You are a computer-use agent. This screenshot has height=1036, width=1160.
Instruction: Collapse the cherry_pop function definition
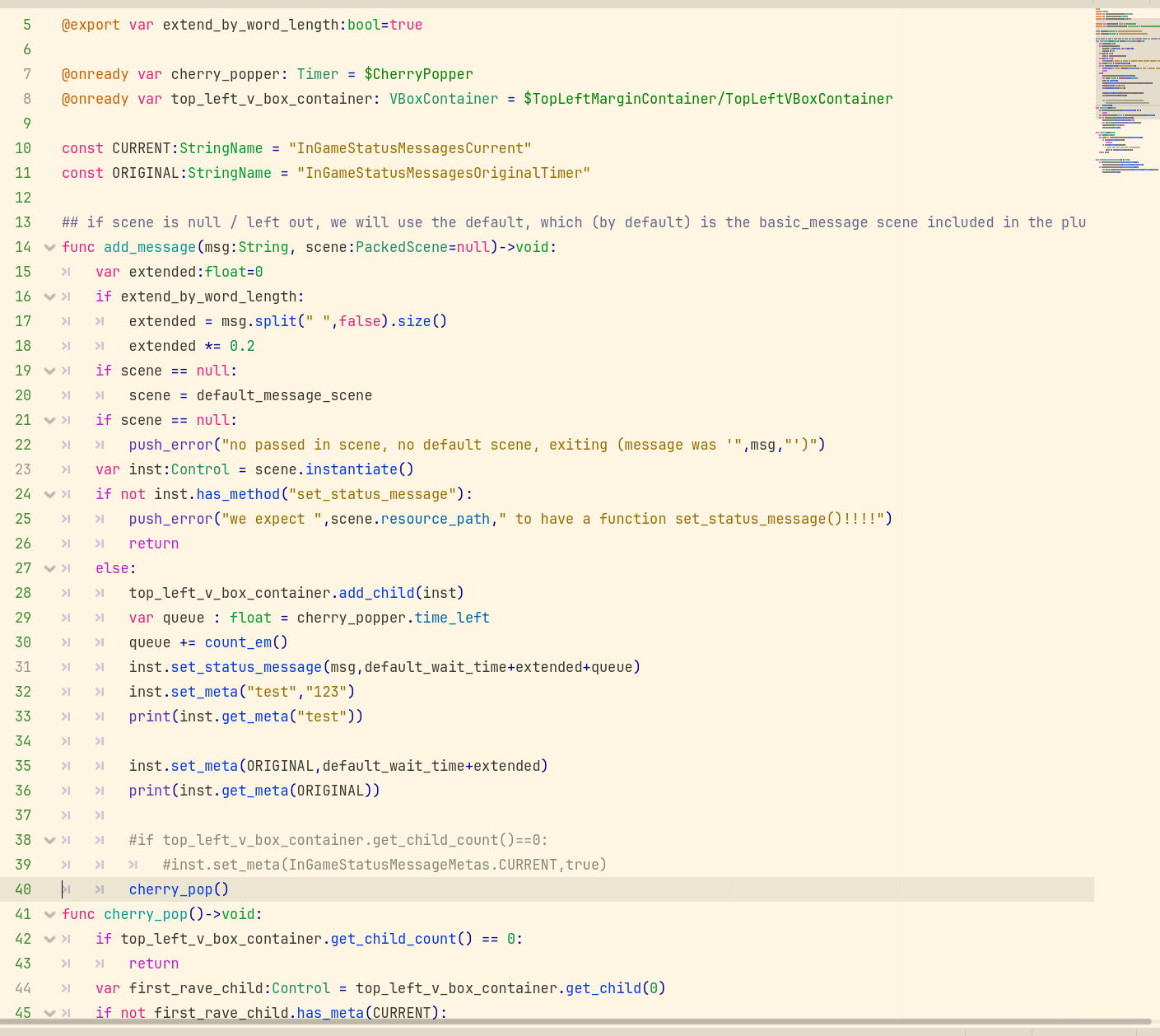(x=49, y=914)
